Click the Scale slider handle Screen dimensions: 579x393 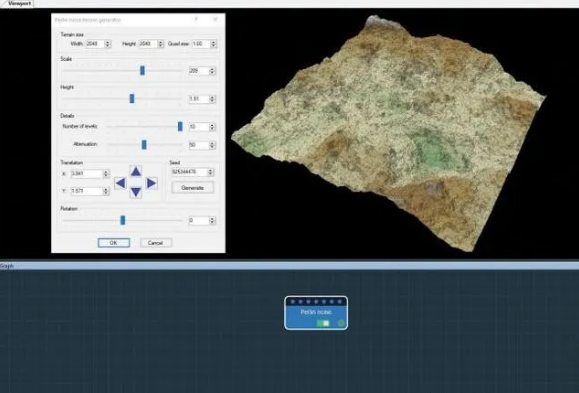coord(142,70)
